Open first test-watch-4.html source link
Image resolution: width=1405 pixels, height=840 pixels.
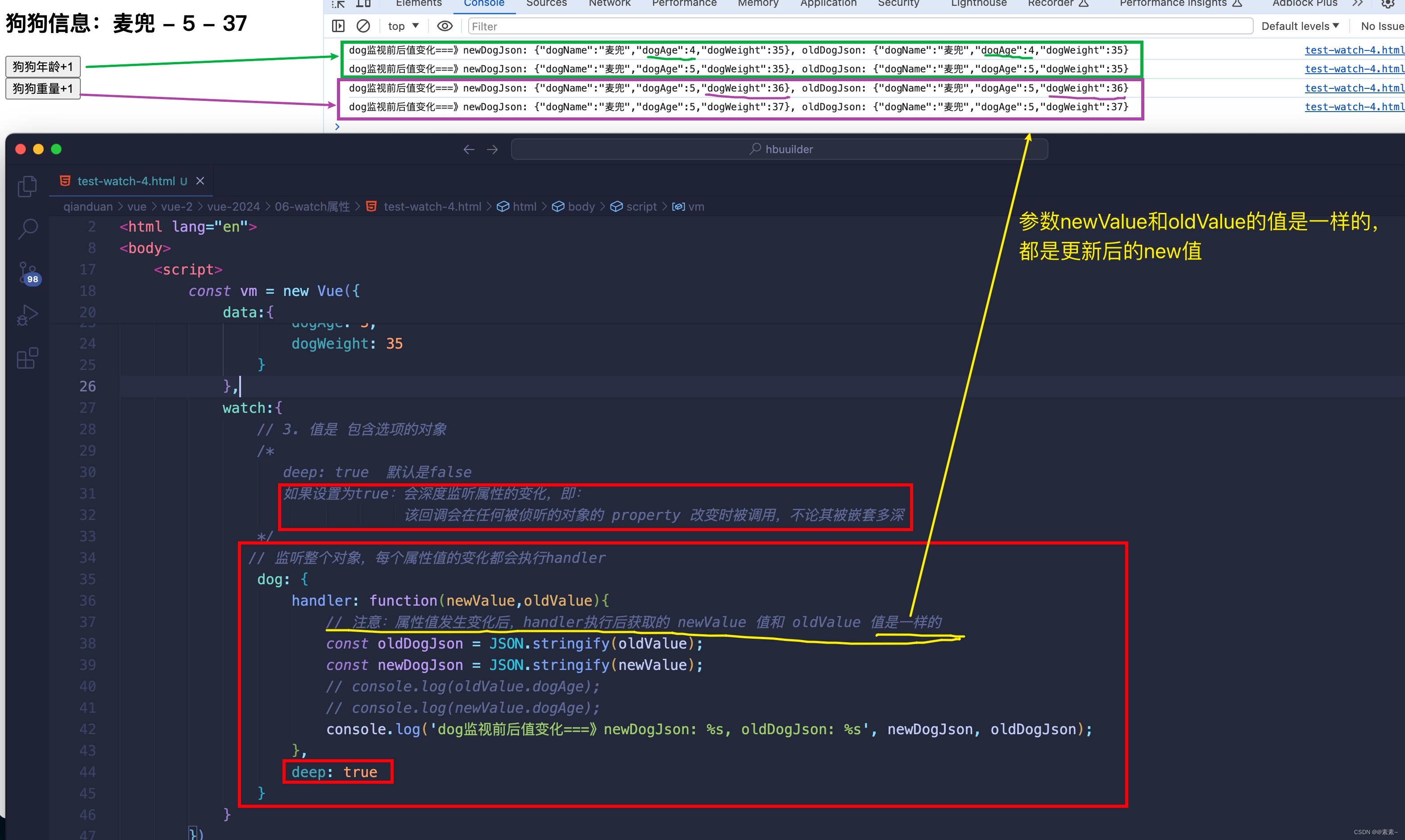click(1354, 50)
